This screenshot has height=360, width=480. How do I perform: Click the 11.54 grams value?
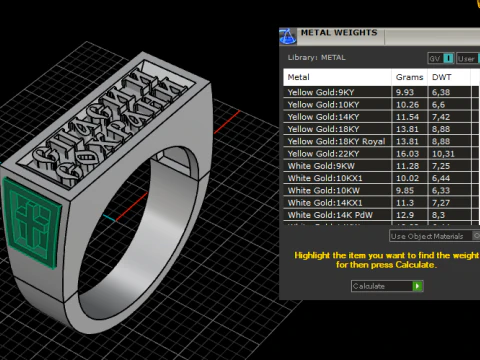[x=407, y=117]
